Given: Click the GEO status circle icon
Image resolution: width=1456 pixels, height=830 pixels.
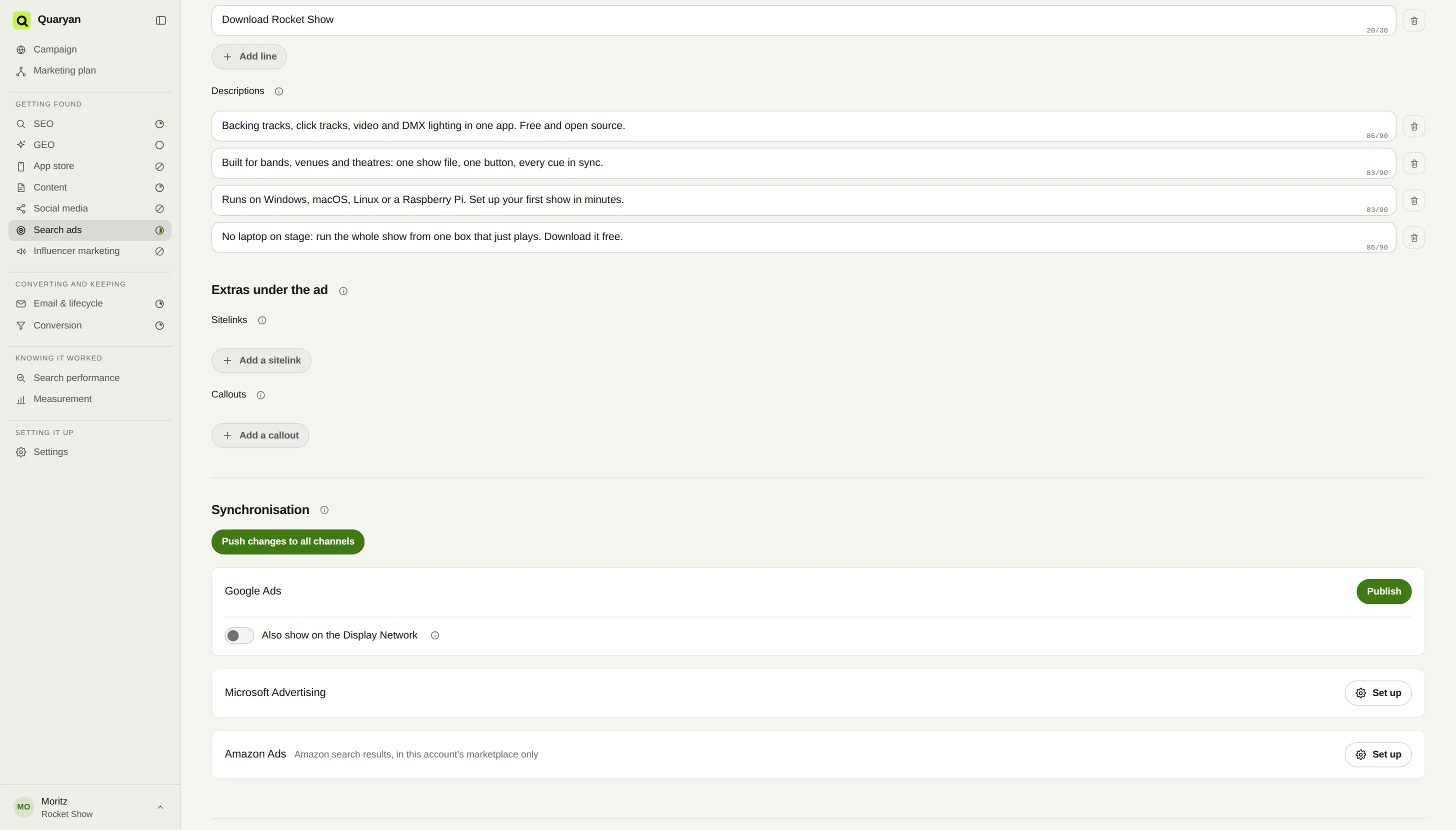Looking at the screenshot, I should (159, 145).
